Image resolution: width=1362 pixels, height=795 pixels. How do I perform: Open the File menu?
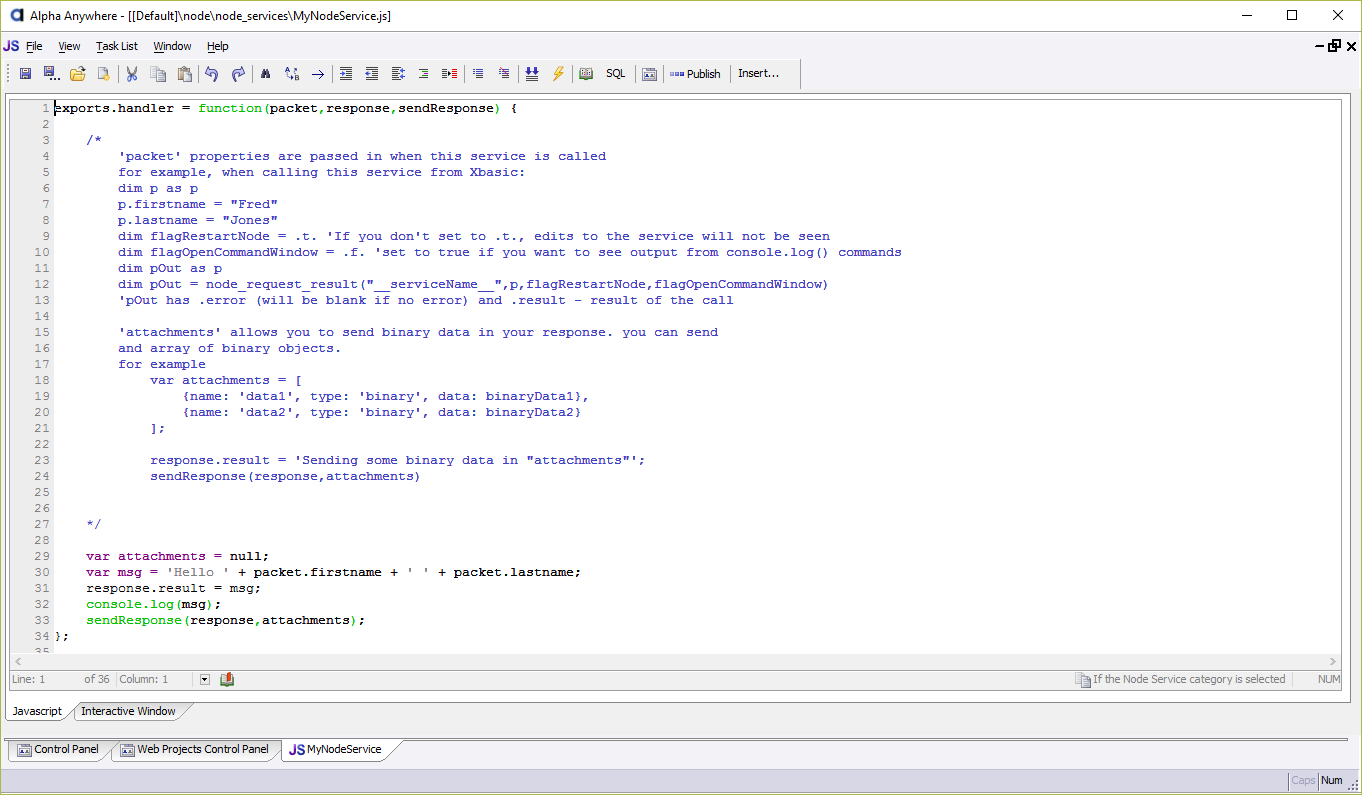click(34, 46)
